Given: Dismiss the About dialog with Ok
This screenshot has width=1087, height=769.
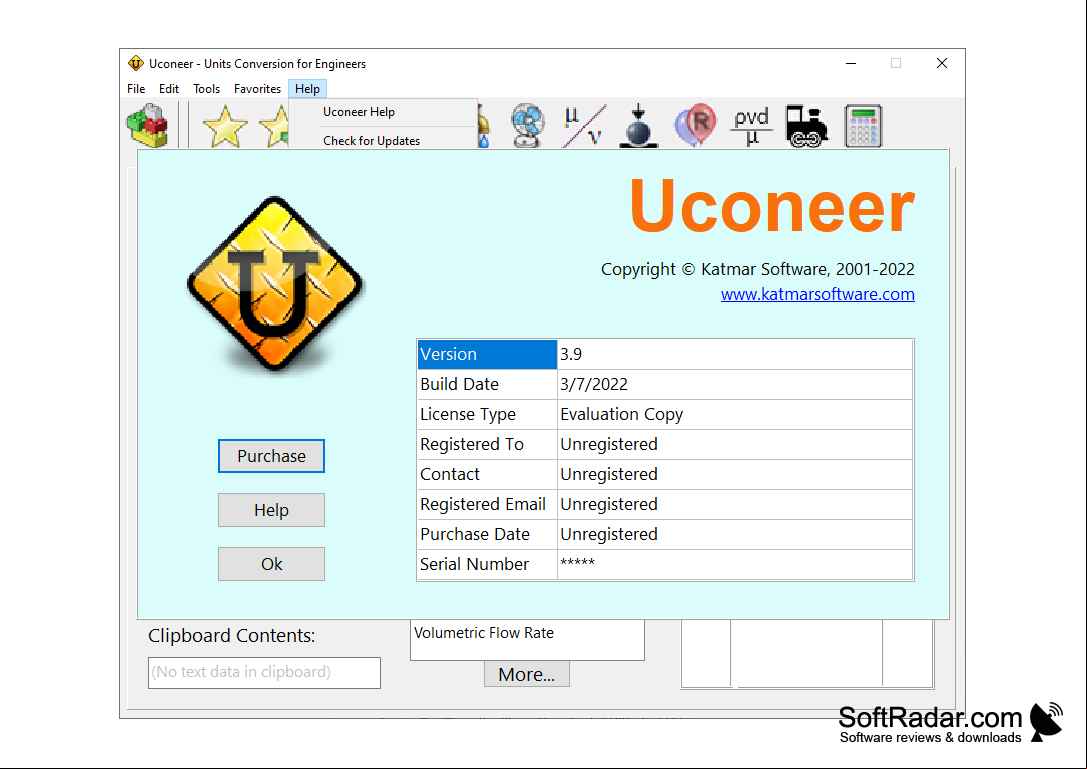Looking at the screenshot, I should pyautogui.click(x=271, y=564).
